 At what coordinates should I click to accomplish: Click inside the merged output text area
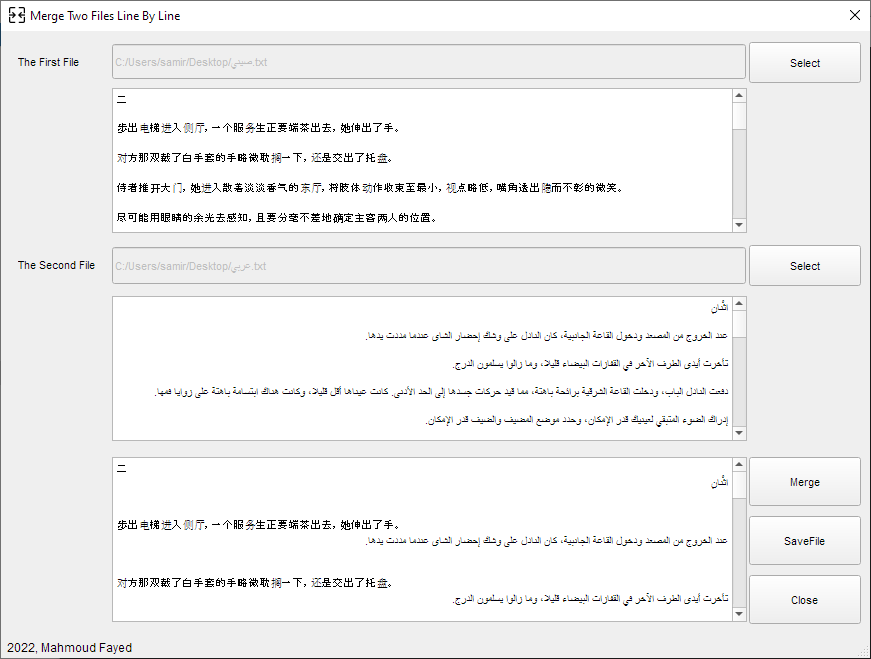coord(422,539)
